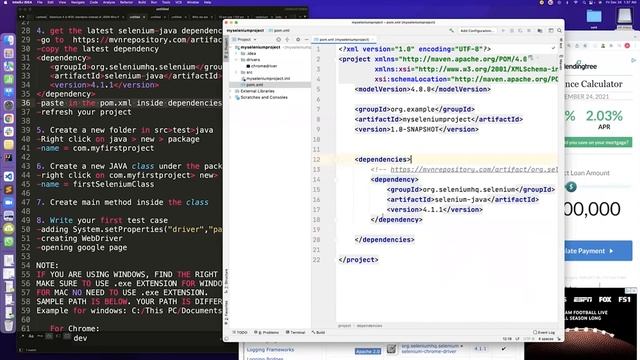Click the build hammer icon in IntelliJ toolbar
Image resolution: width=640 pixels, height=360 pixels.
point(451,31)
